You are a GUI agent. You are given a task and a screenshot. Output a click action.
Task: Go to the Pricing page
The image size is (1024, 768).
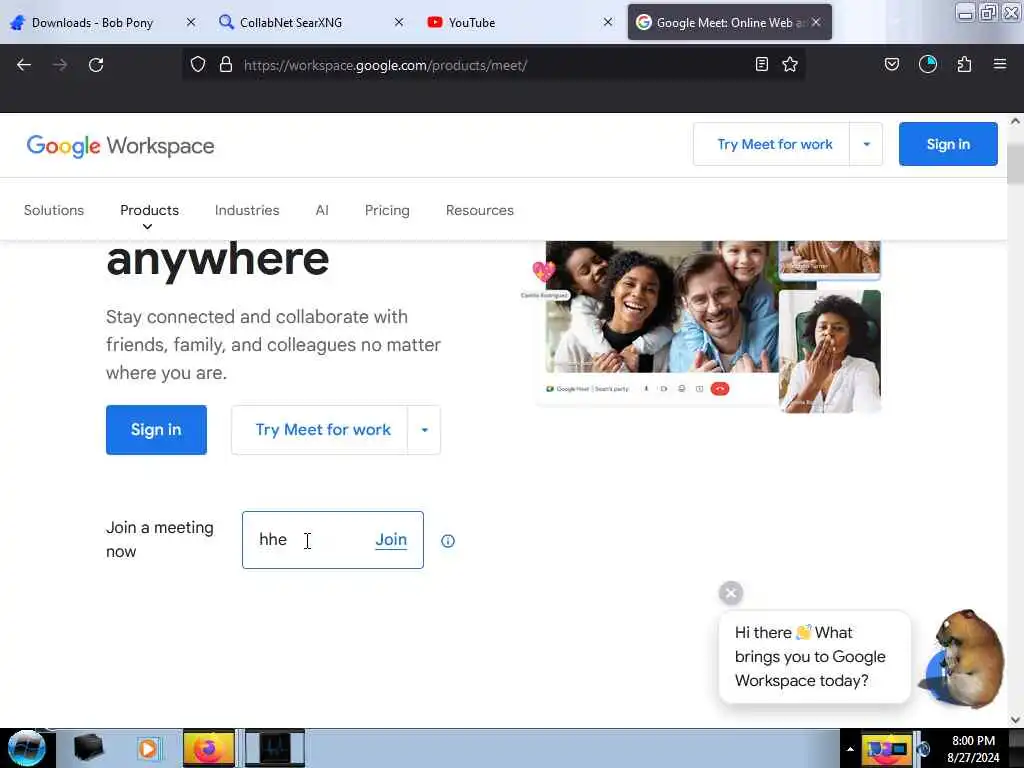(387, 210)
